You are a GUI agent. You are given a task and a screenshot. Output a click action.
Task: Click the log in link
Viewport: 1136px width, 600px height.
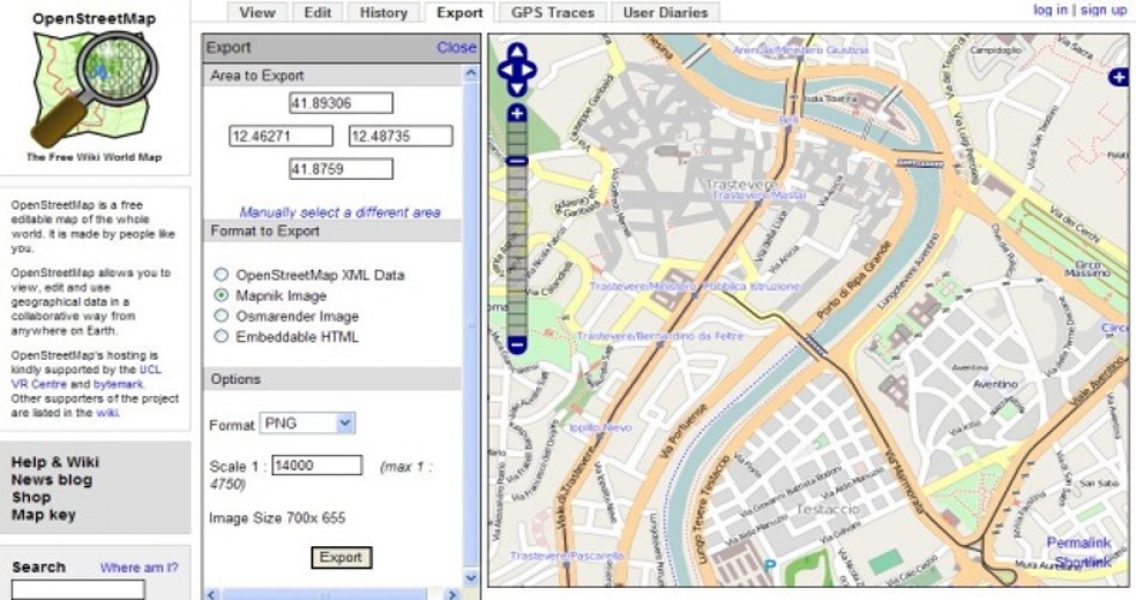[x=1050, y=9]
